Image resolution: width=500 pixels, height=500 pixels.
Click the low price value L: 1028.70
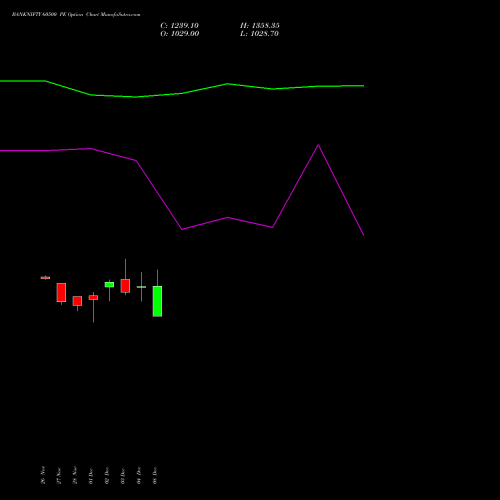point(259,34)
